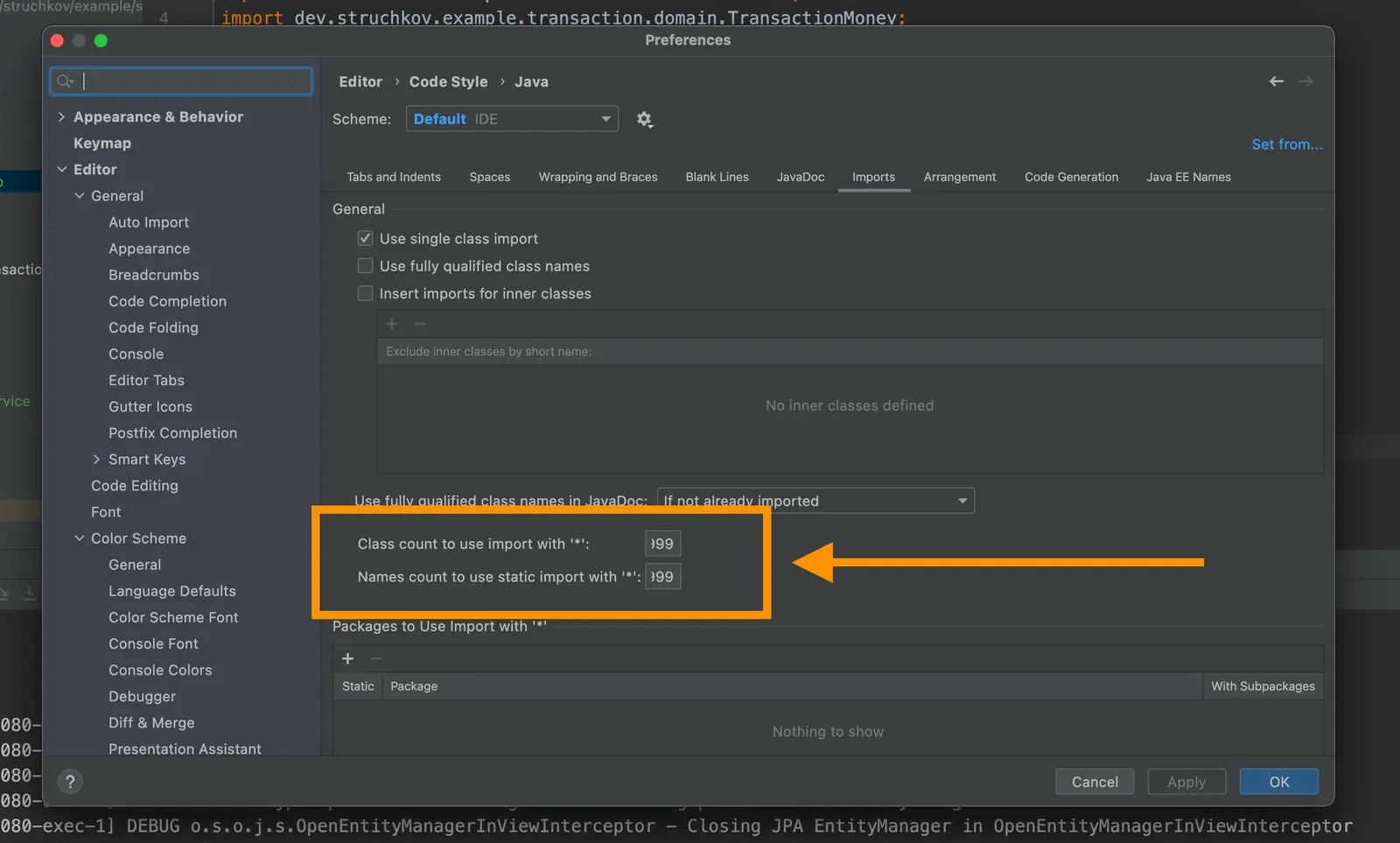Image resolution: width=1400 pixels, height=843 pixels.
Task: Click the minus icon in packages toolbar
Action: pos(376,658)
